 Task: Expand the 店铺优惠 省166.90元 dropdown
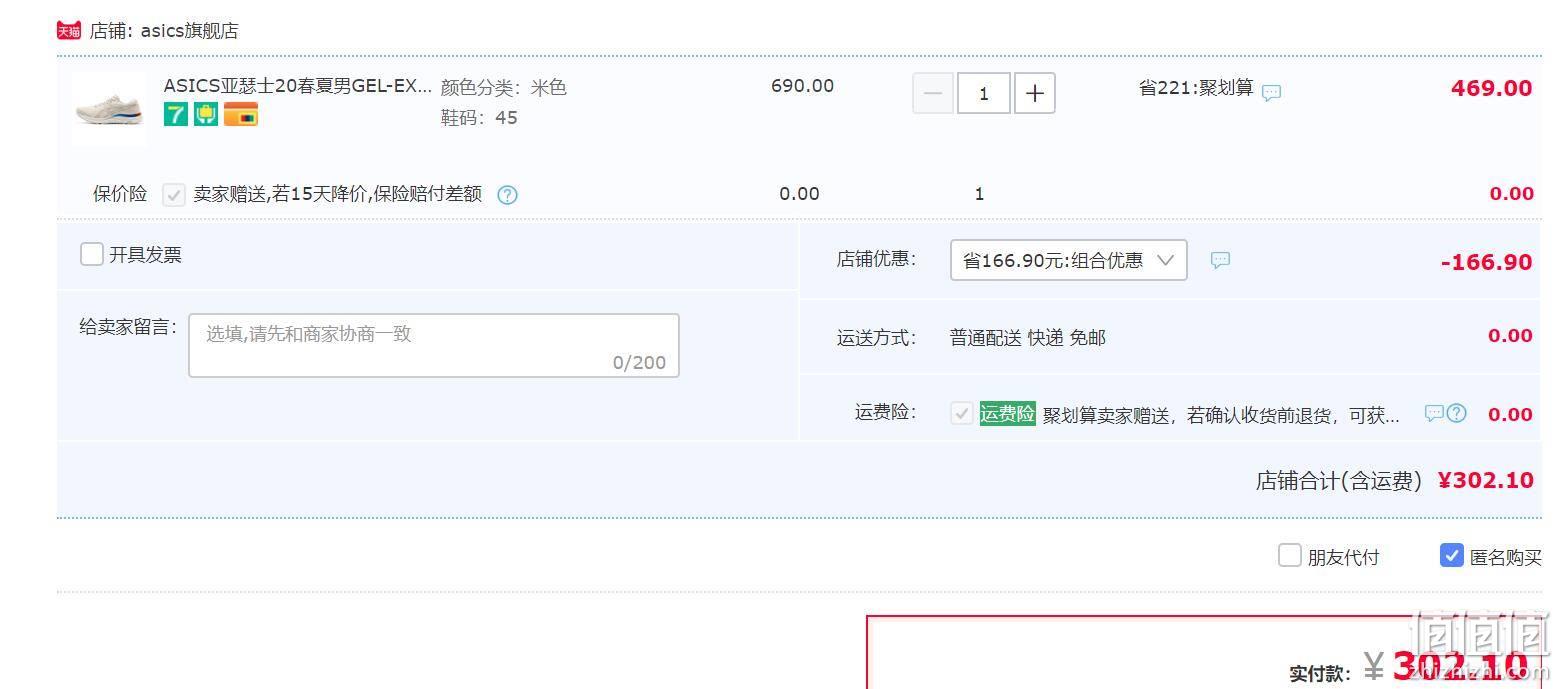coord(1068,260)
